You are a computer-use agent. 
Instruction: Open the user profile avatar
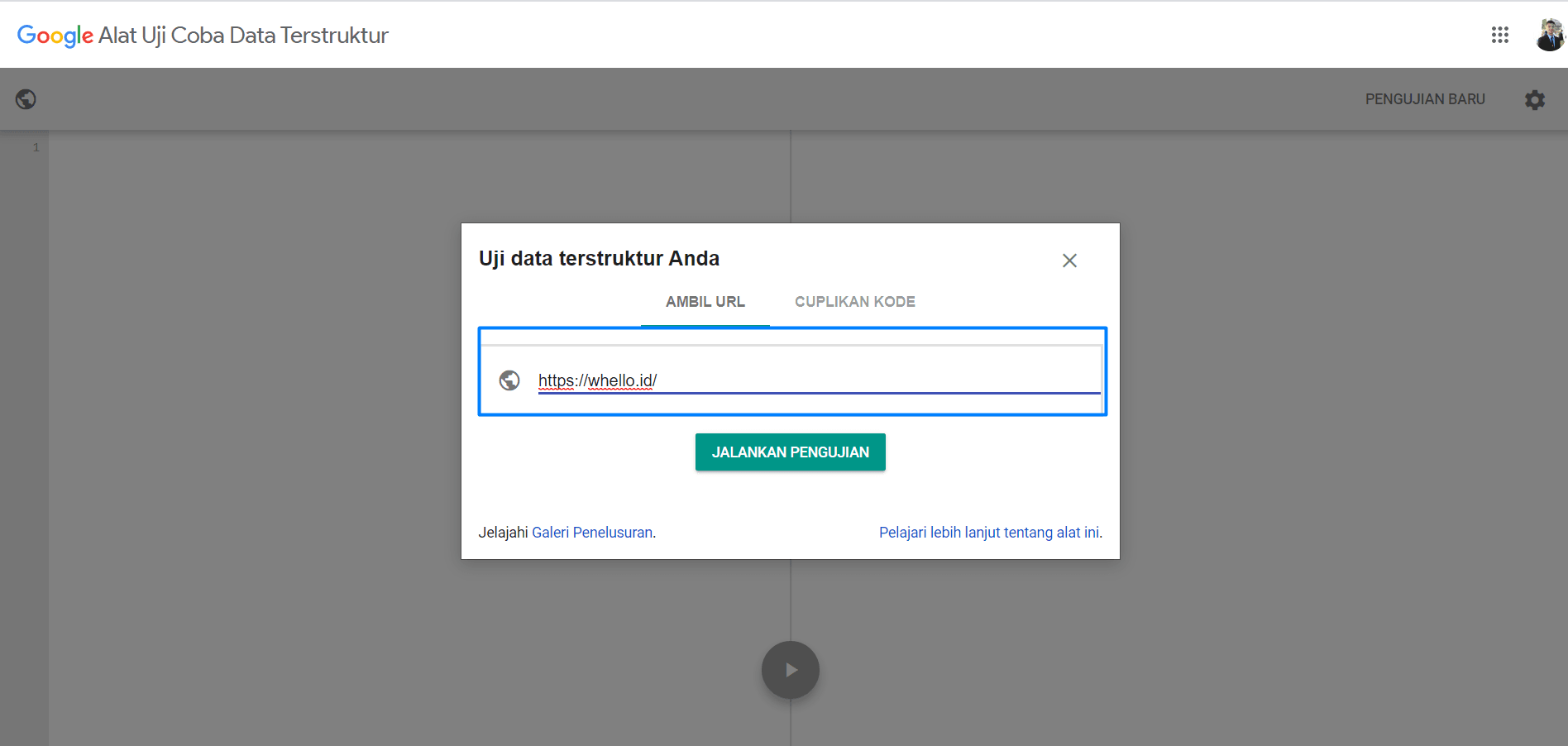1549,35
